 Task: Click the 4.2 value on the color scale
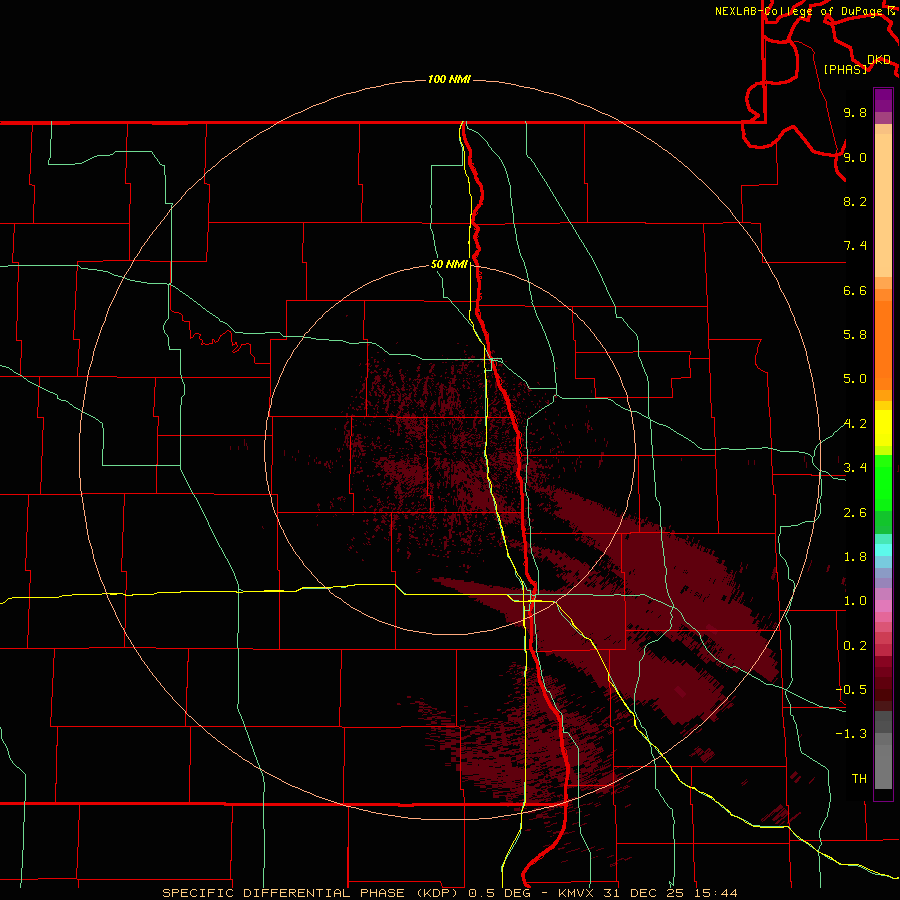855,424
